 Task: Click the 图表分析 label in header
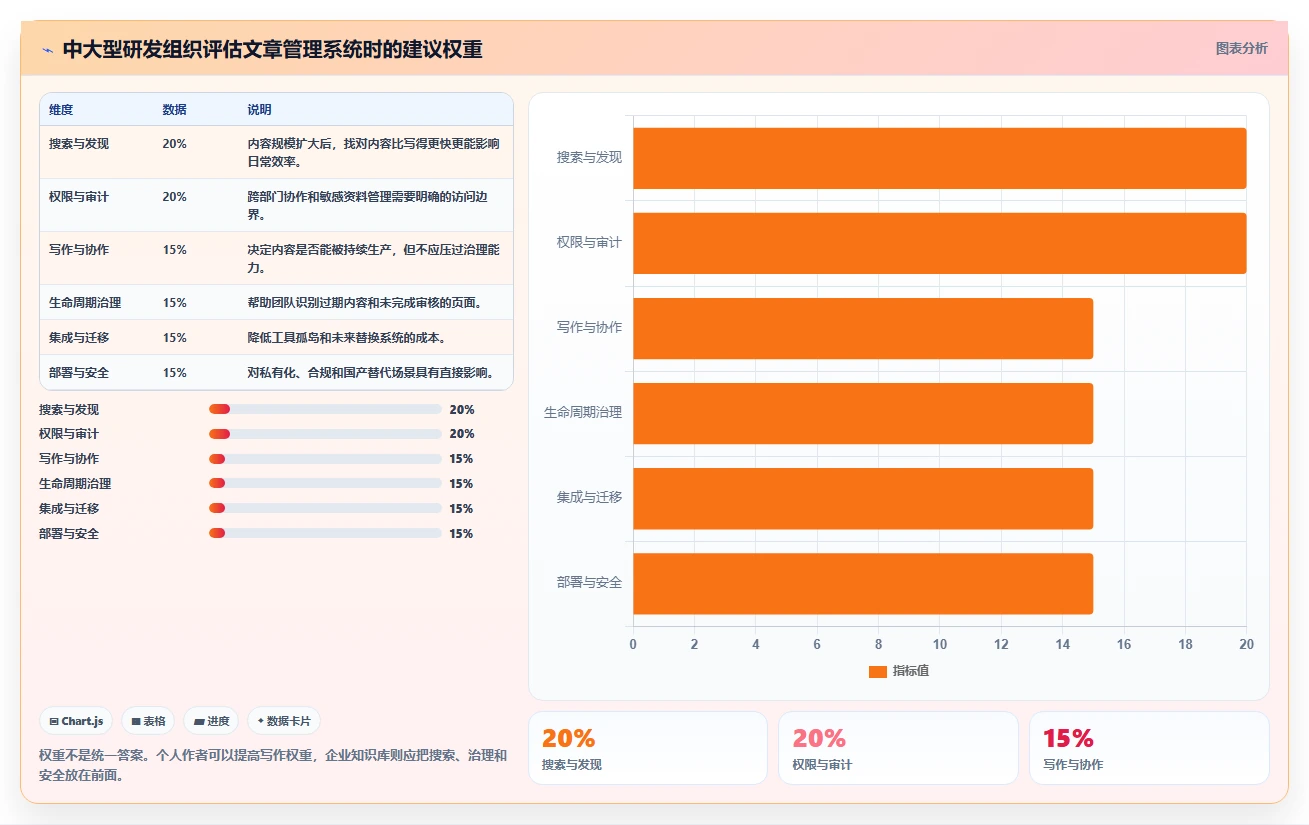pyautogui.click(x=1241, y=48)
